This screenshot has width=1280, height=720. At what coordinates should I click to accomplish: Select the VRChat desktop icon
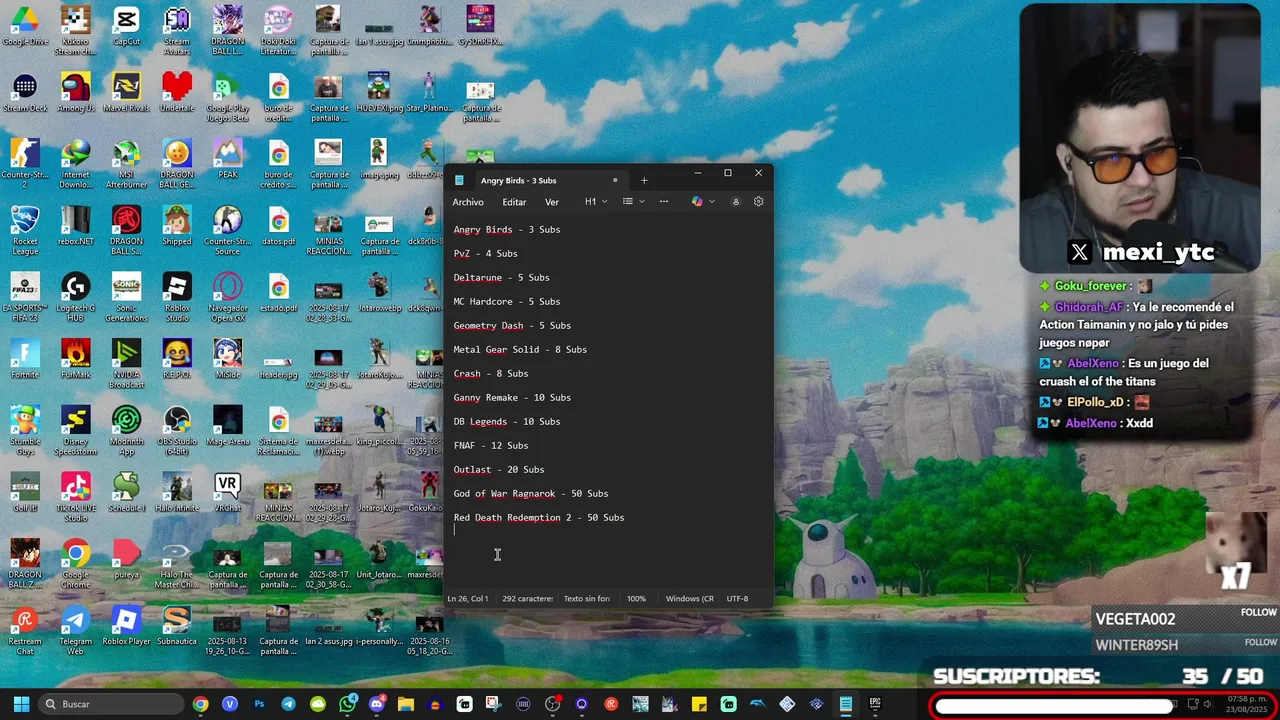pyautogui.click(x=228, y=493)
